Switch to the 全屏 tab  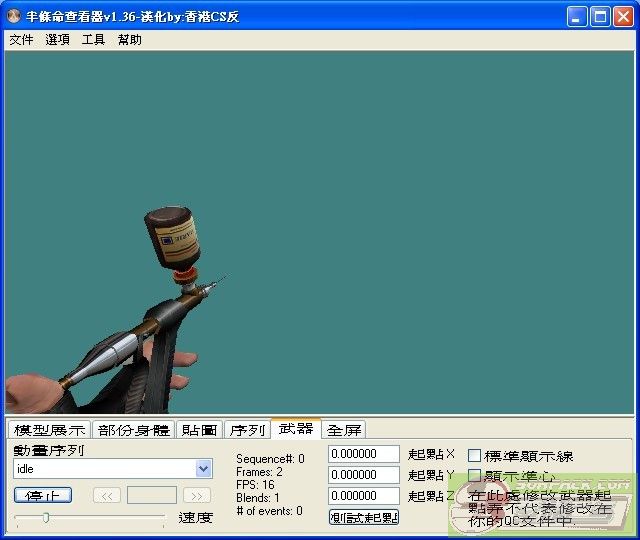tap(344, 430)
